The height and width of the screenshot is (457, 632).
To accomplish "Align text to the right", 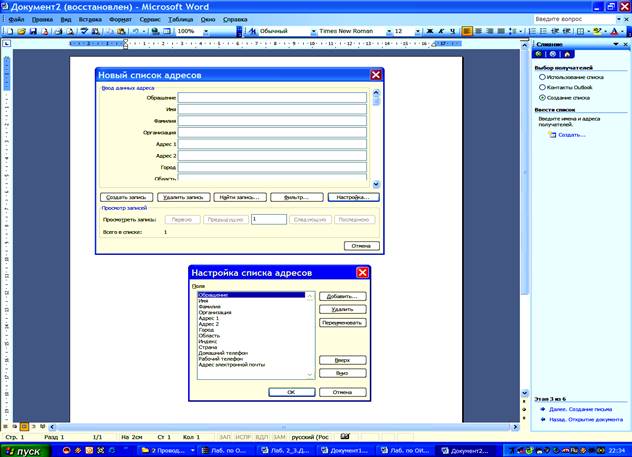I will (x=490, y=31).
